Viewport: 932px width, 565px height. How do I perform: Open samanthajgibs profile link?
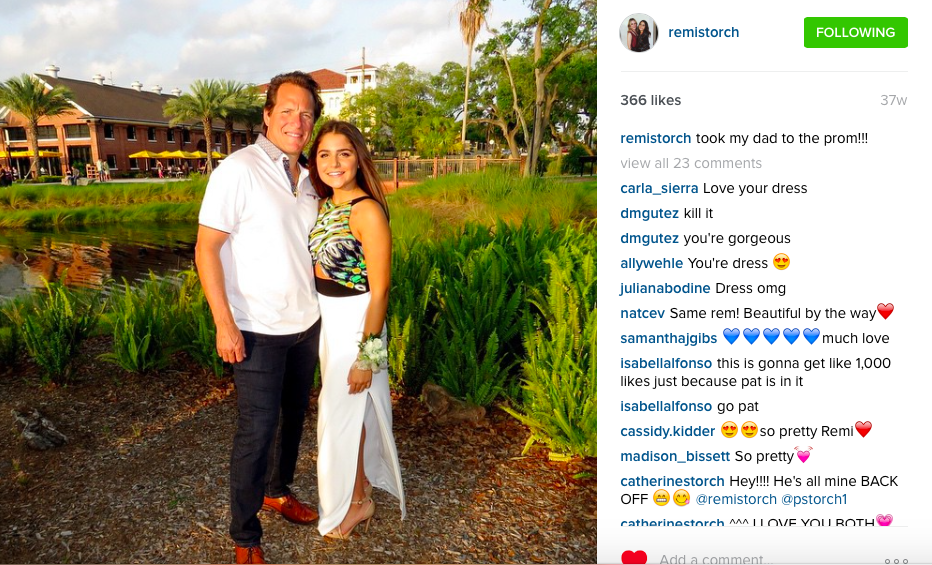click(669, 338)
